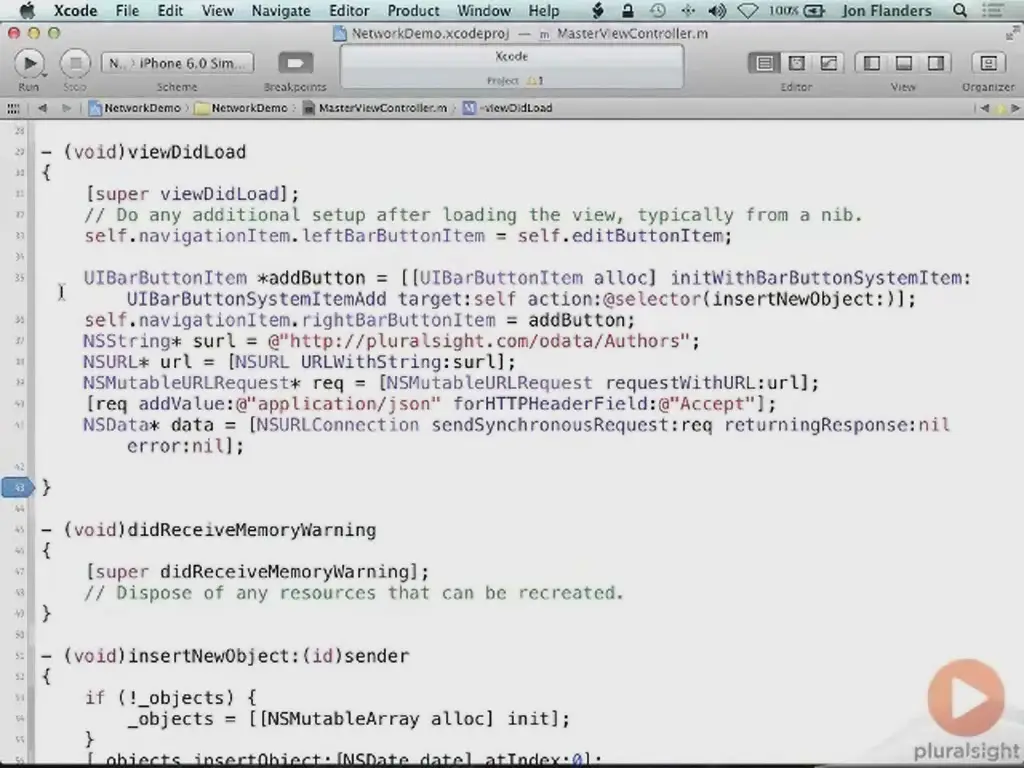Screen dimensions: 1024x768
Task: Open the Product menu
Action: 413,10
